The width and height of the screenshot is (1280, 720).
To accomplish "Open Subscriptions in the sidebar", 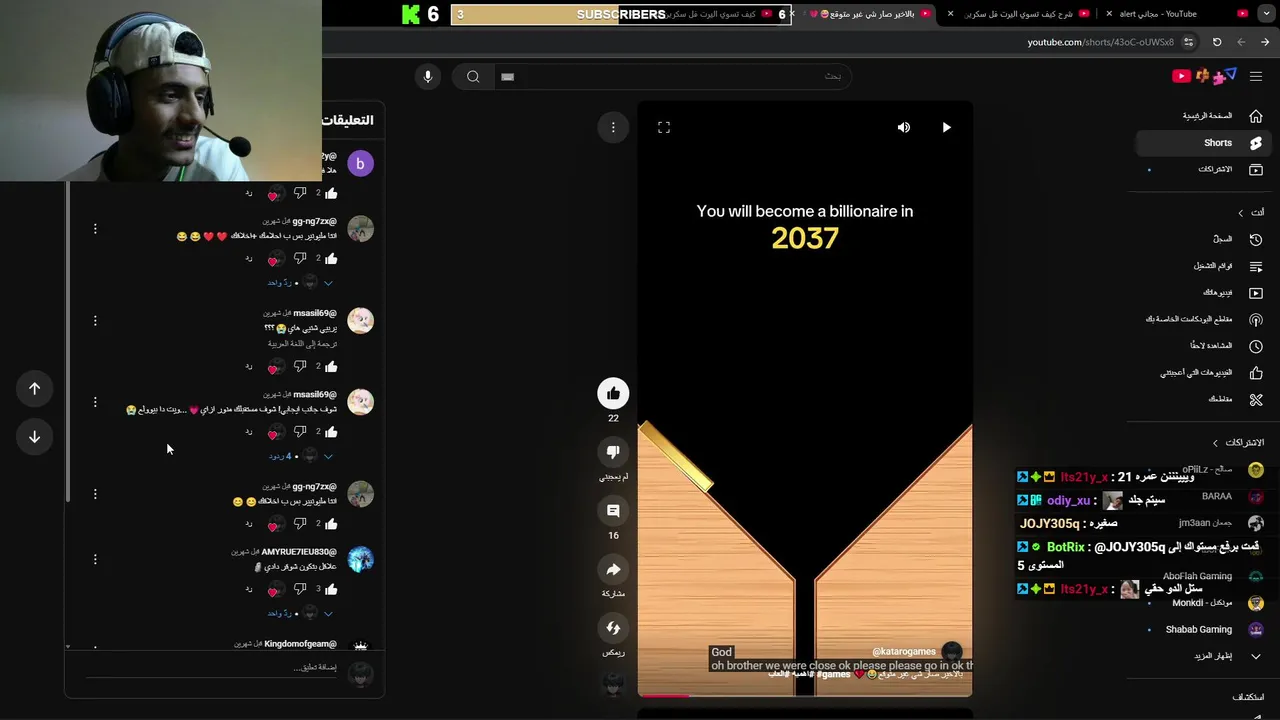I will point(1206,169).
